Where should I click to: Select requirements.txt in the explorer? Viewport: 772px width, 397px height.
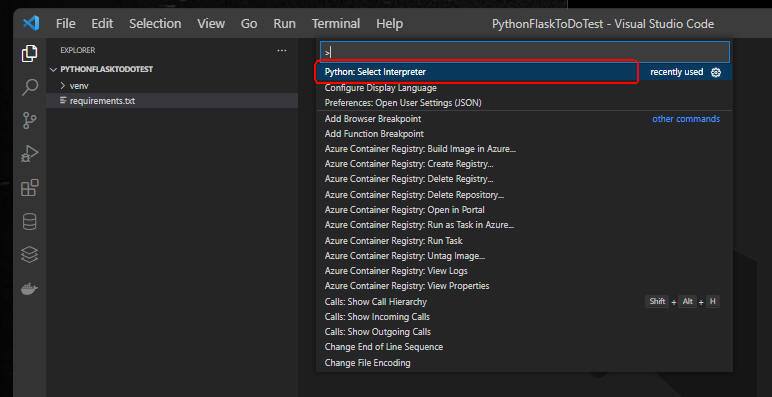[x=172, y=101]
